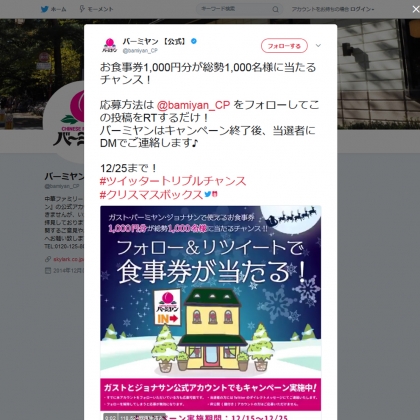Screen dimensions: 420x420
Task: Open hashtag #ツイッタートリプルチャンス
Action: point(173,181)
